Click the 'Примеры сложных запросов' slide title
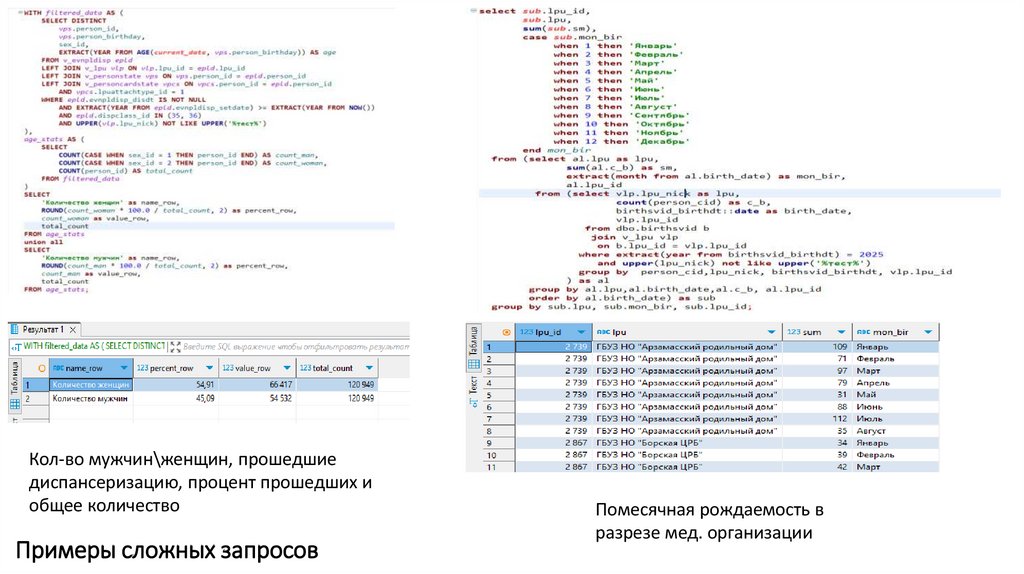 pyautogui.click(x=167, y=550)
